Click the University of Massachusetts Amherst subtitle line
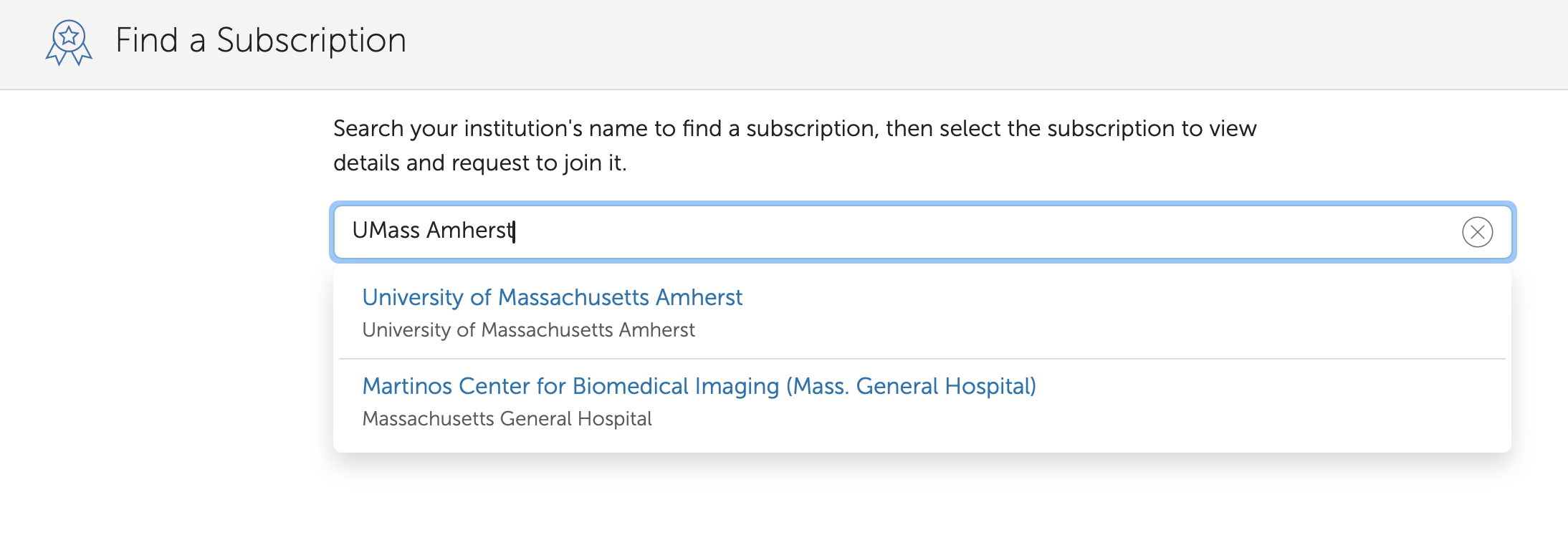This screenshot has width=1568, height=540. (x=528, y=329)
